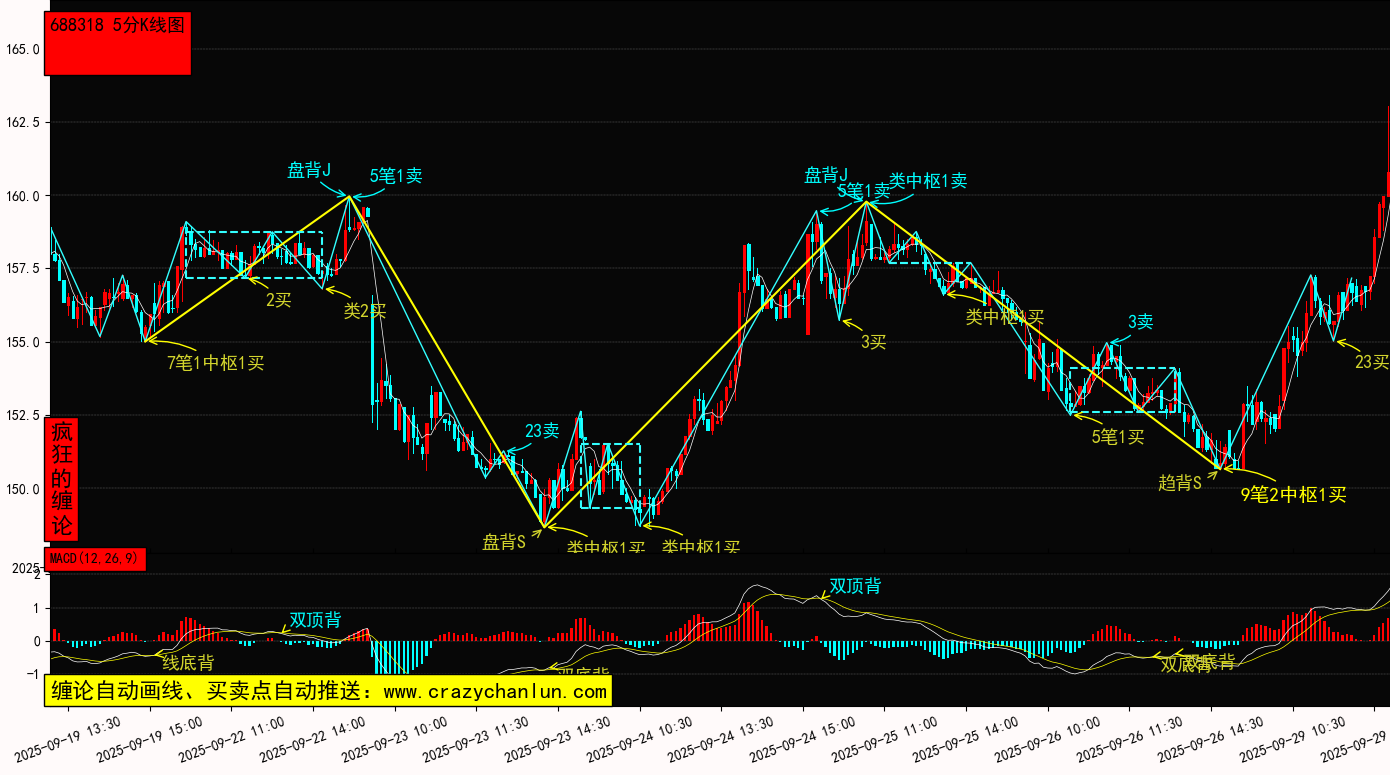Select the 2买 buy point marker

(278, 299)
